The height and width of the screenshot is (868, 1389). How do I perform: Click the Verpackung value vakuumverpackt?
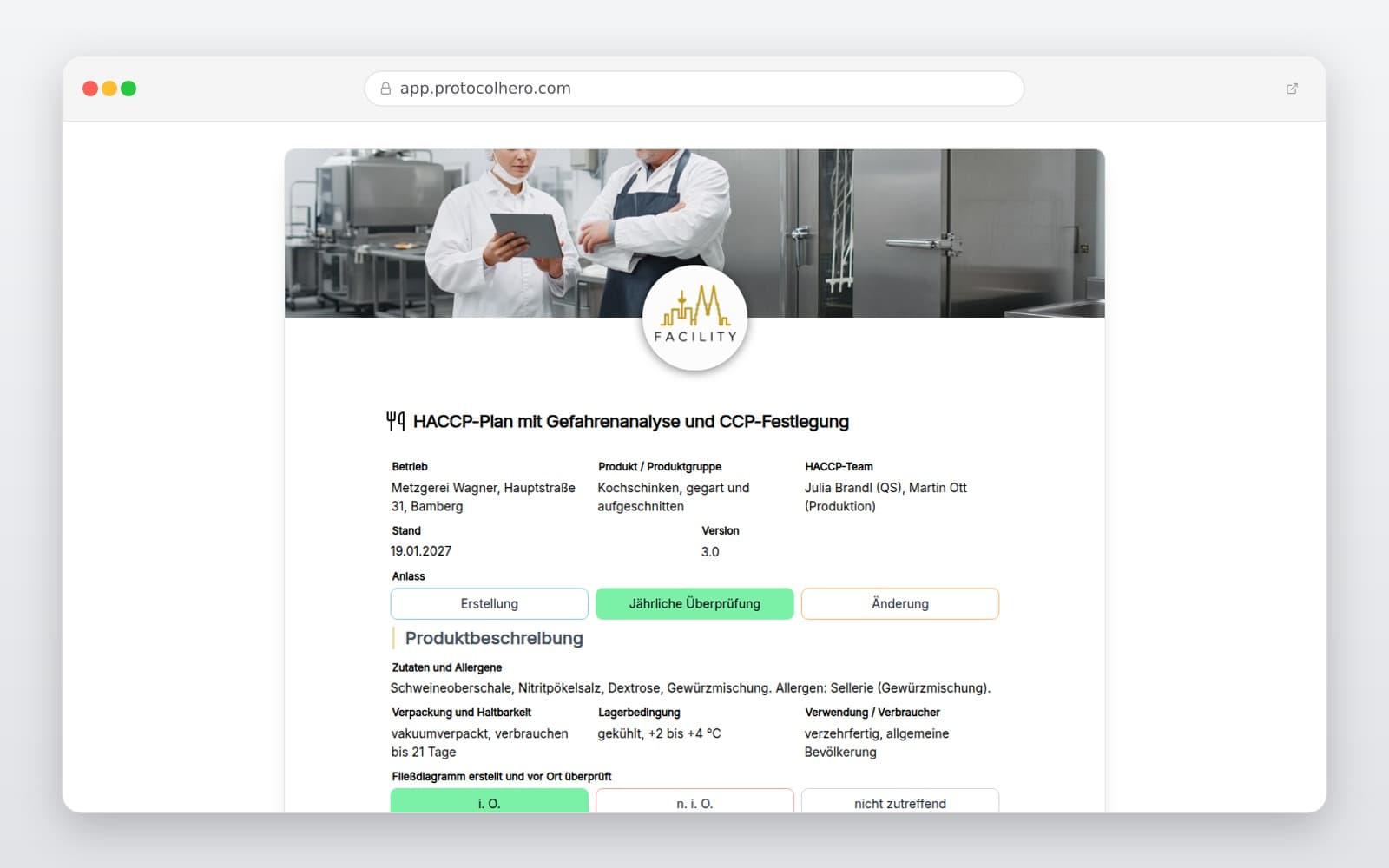480,742
